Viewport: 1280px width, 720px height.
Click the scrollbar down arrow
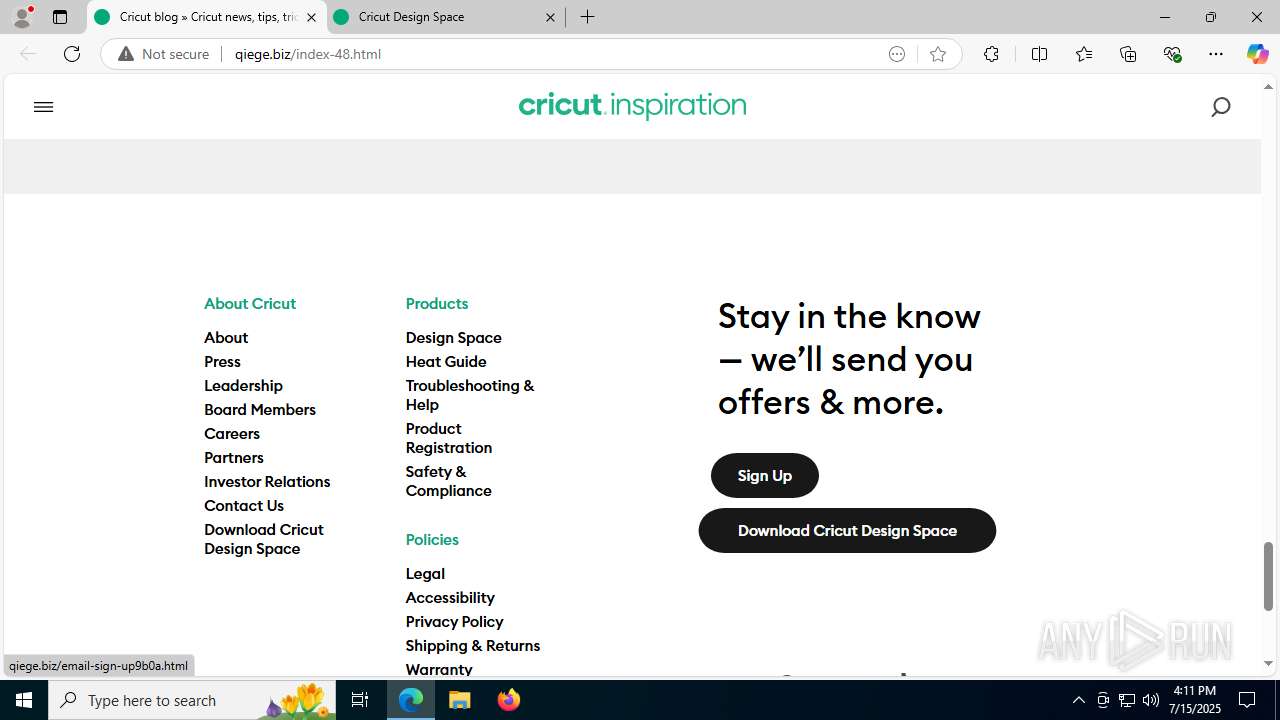(1268, 664)
